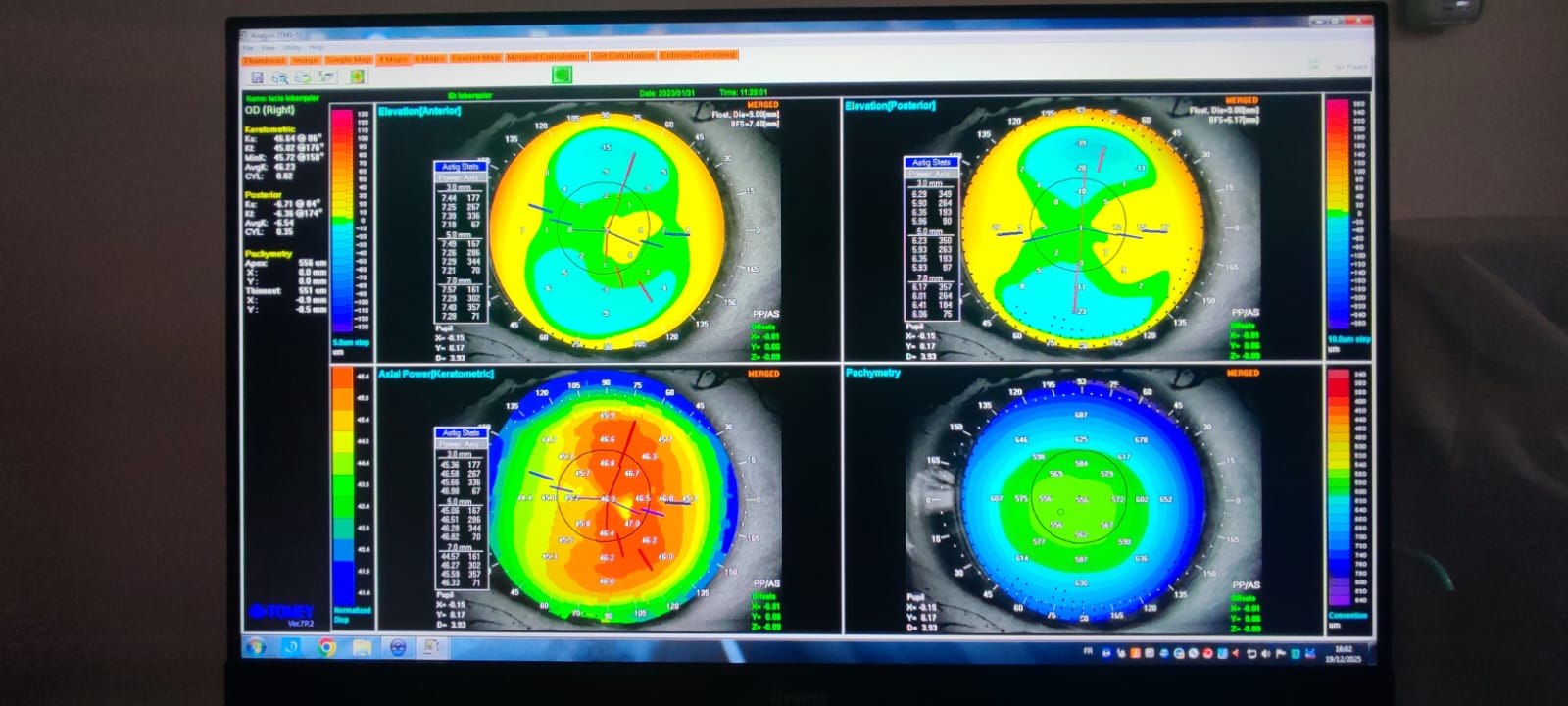
Task: Click the magnifier search toolbar icon
Action: [280, 76]
